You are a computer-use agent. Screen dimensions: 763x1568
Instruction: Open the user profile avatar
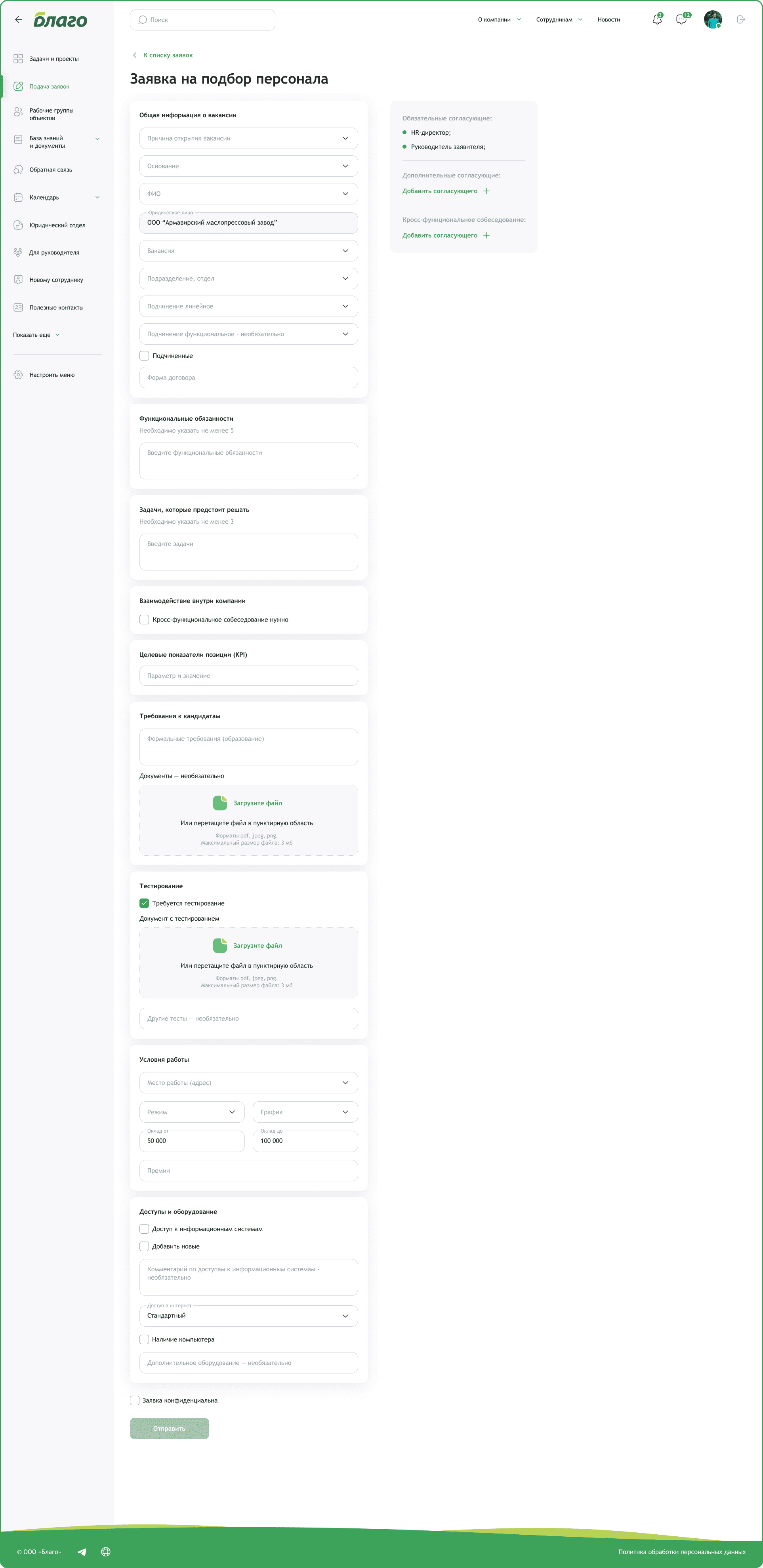[x=713, y=19]
